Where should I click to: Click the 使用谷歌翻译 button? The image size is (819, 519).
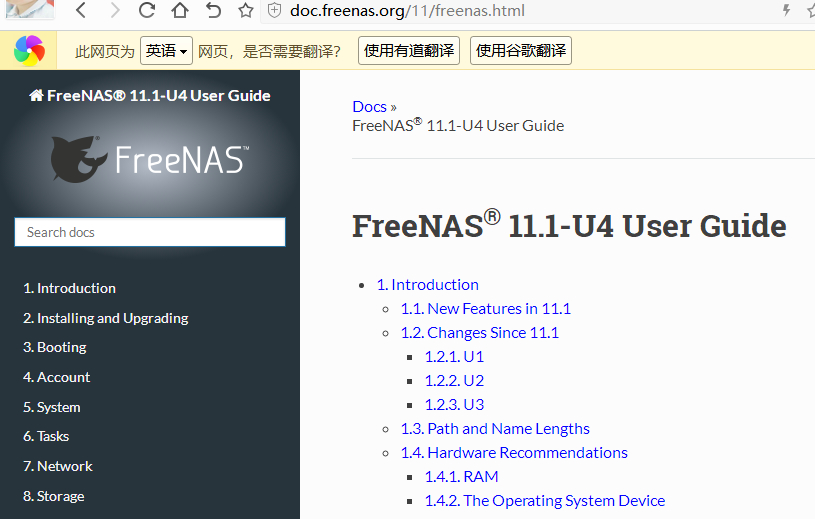521,51
